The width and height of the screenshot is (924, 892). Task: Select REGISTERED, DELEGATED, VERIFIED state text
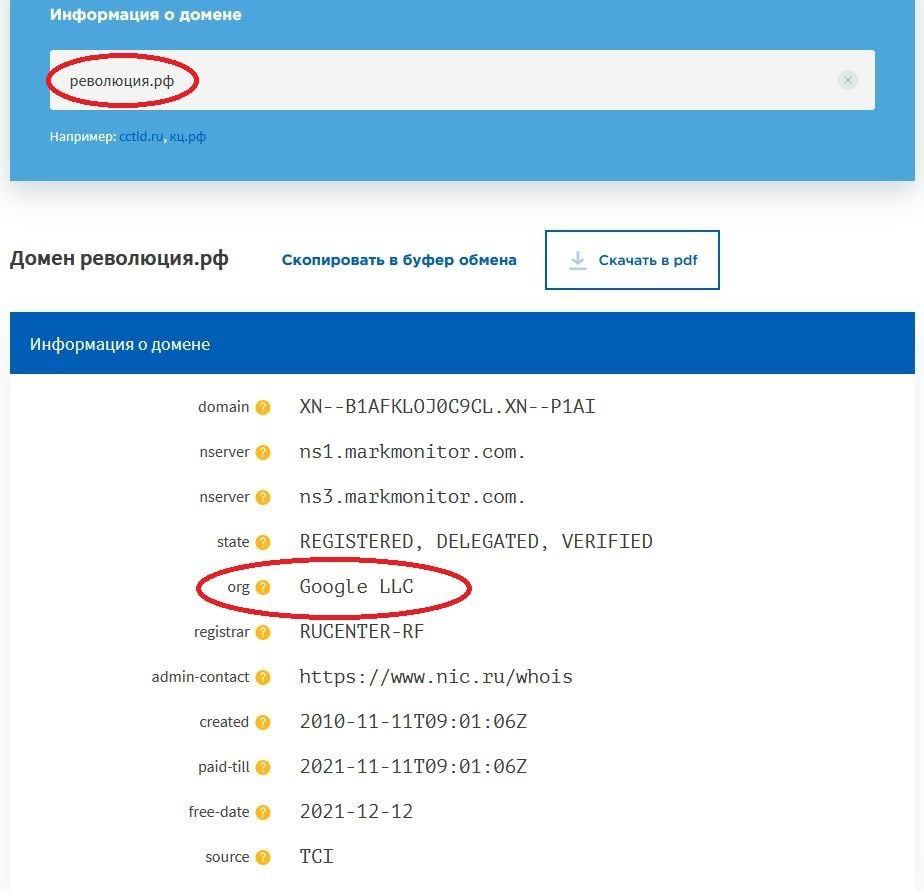[x=476, y=541]
